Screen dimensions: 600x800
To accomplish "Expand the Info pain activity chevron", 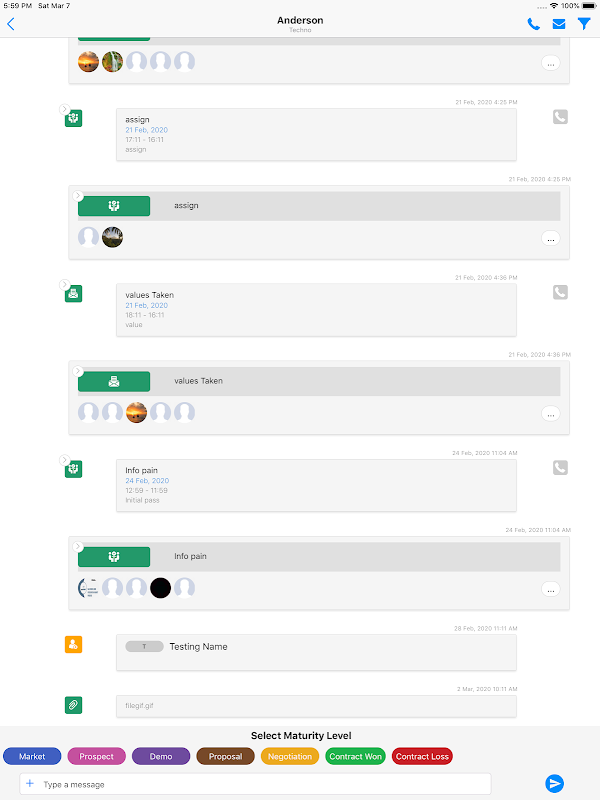I will 64,459.
